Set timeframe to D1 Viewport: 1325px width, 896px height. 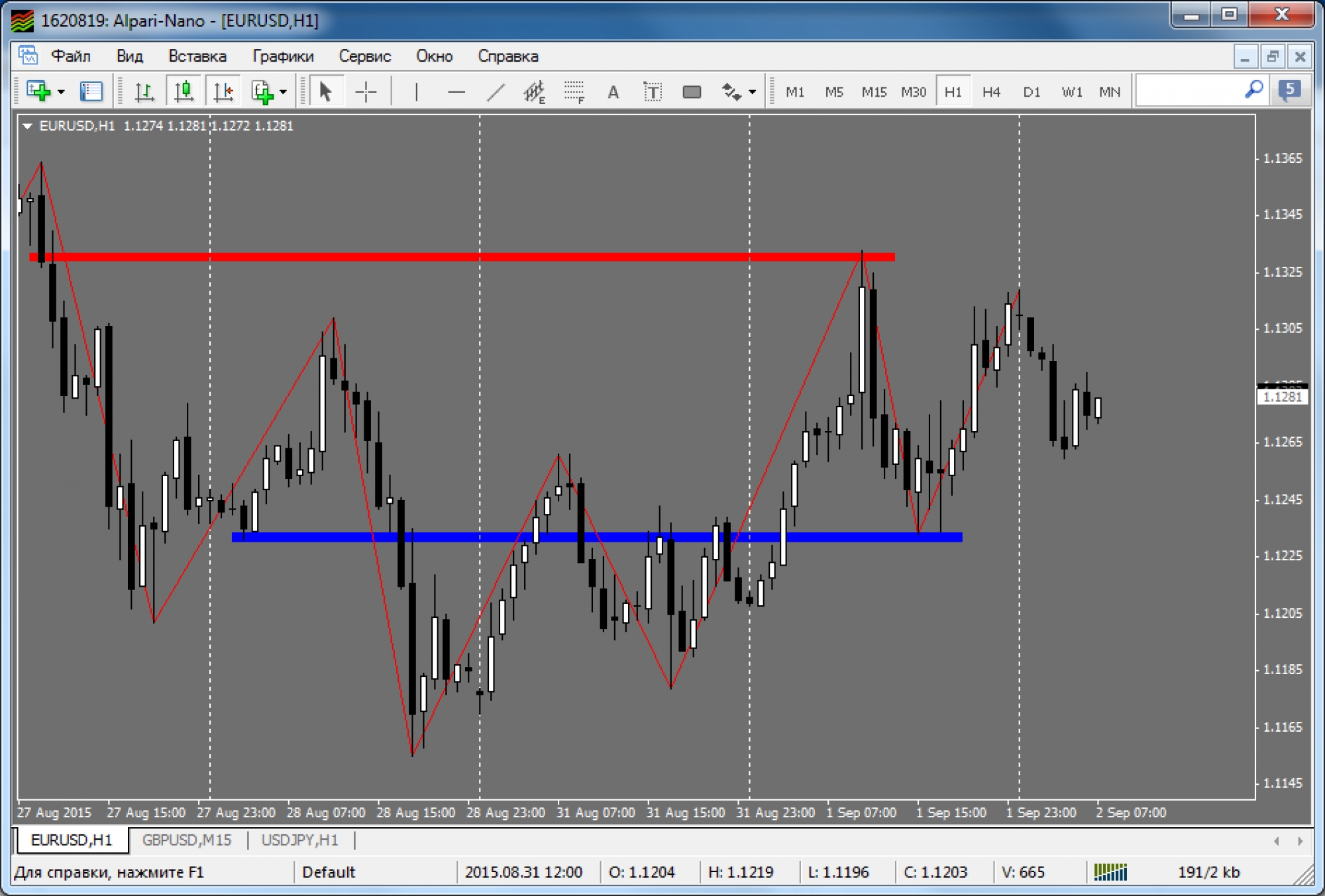point(1031,91)
